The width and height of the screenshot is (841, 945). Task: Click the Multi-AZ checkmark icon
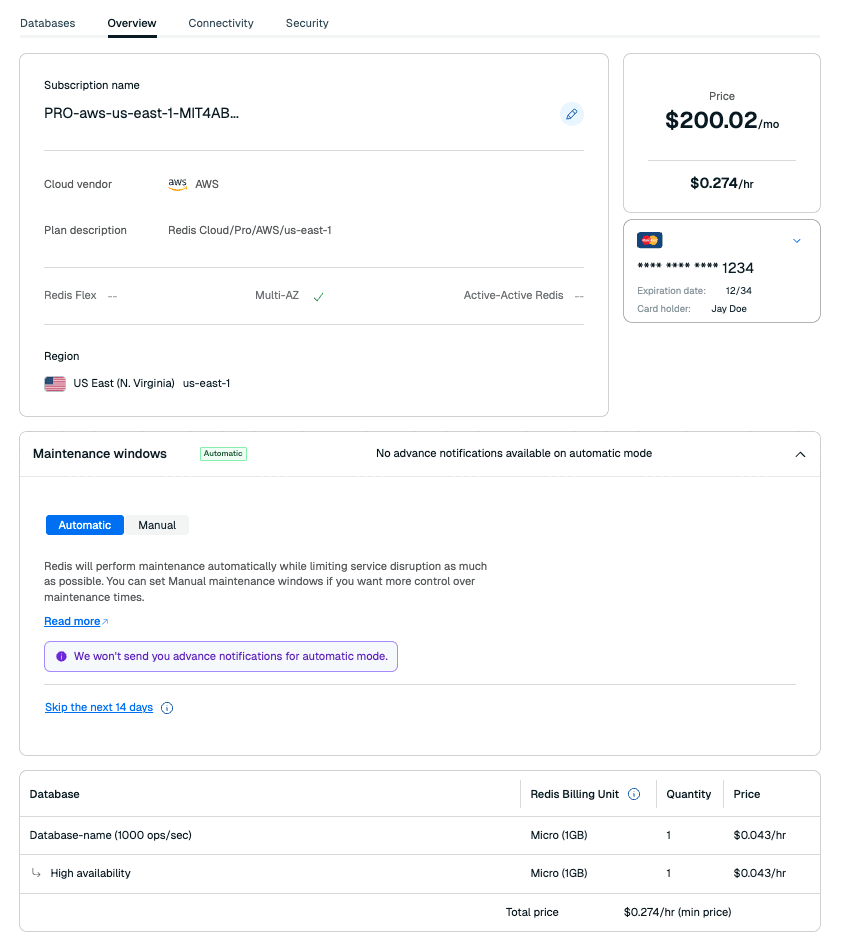tap(318, 296)
